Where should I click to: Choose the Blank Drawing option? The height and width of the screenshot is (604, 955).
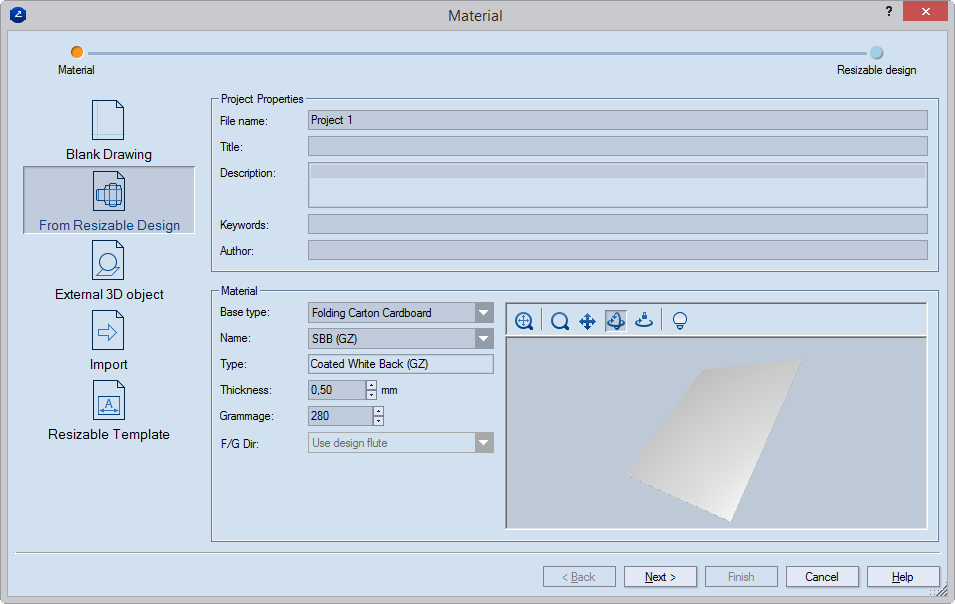click(109, 131)
